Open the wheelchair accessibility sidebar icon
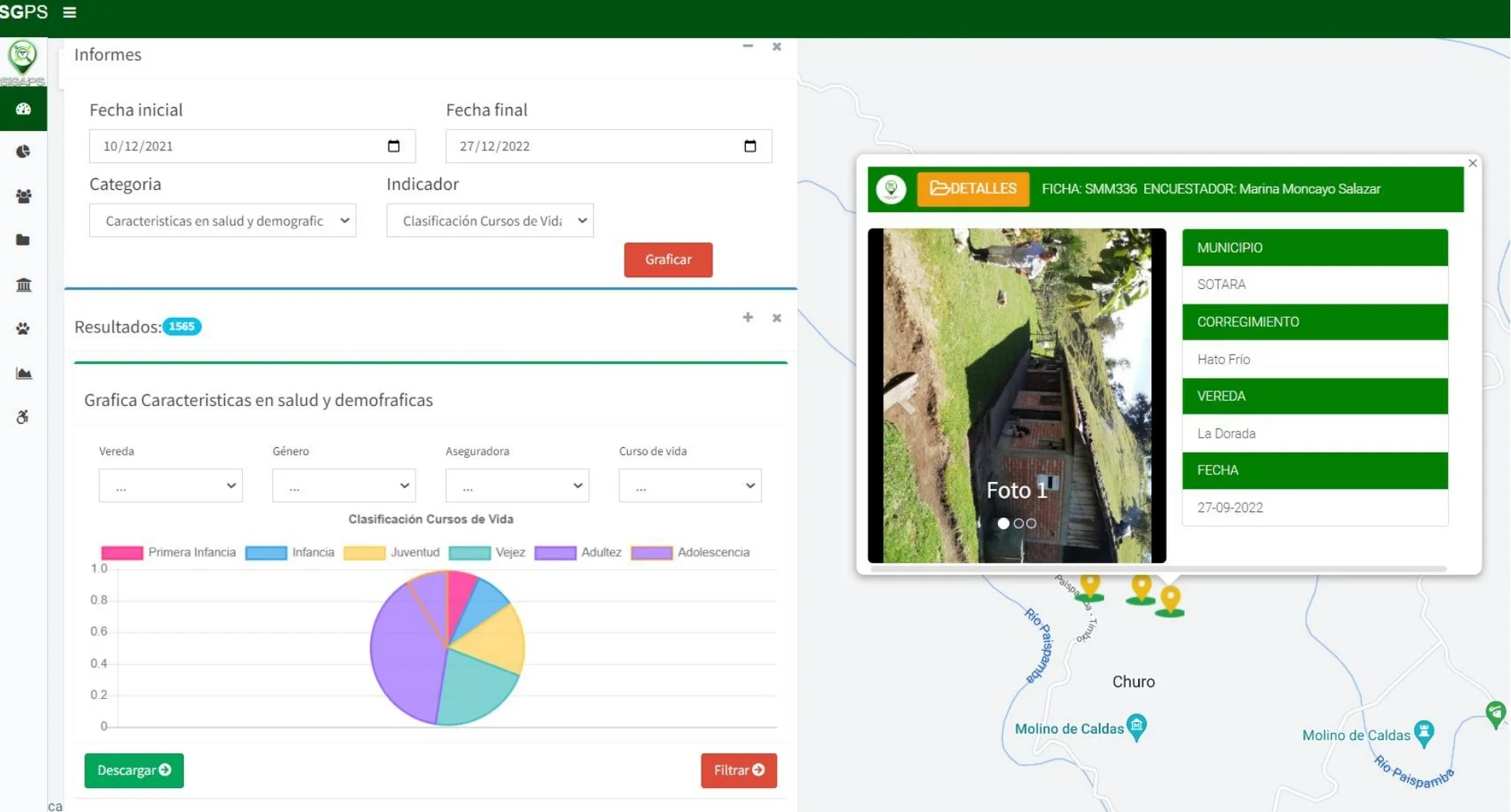Screen dimensions: 1511x812 [x=23, y=417]
